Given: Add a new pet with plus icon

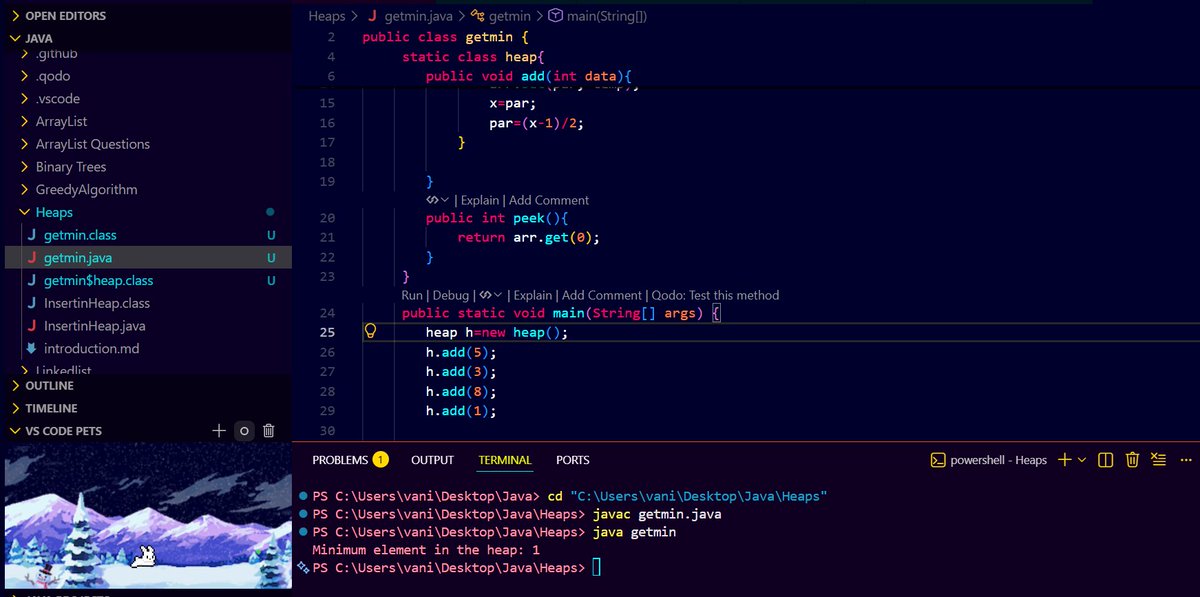Looking at the screenshot, I should (219, 431).
